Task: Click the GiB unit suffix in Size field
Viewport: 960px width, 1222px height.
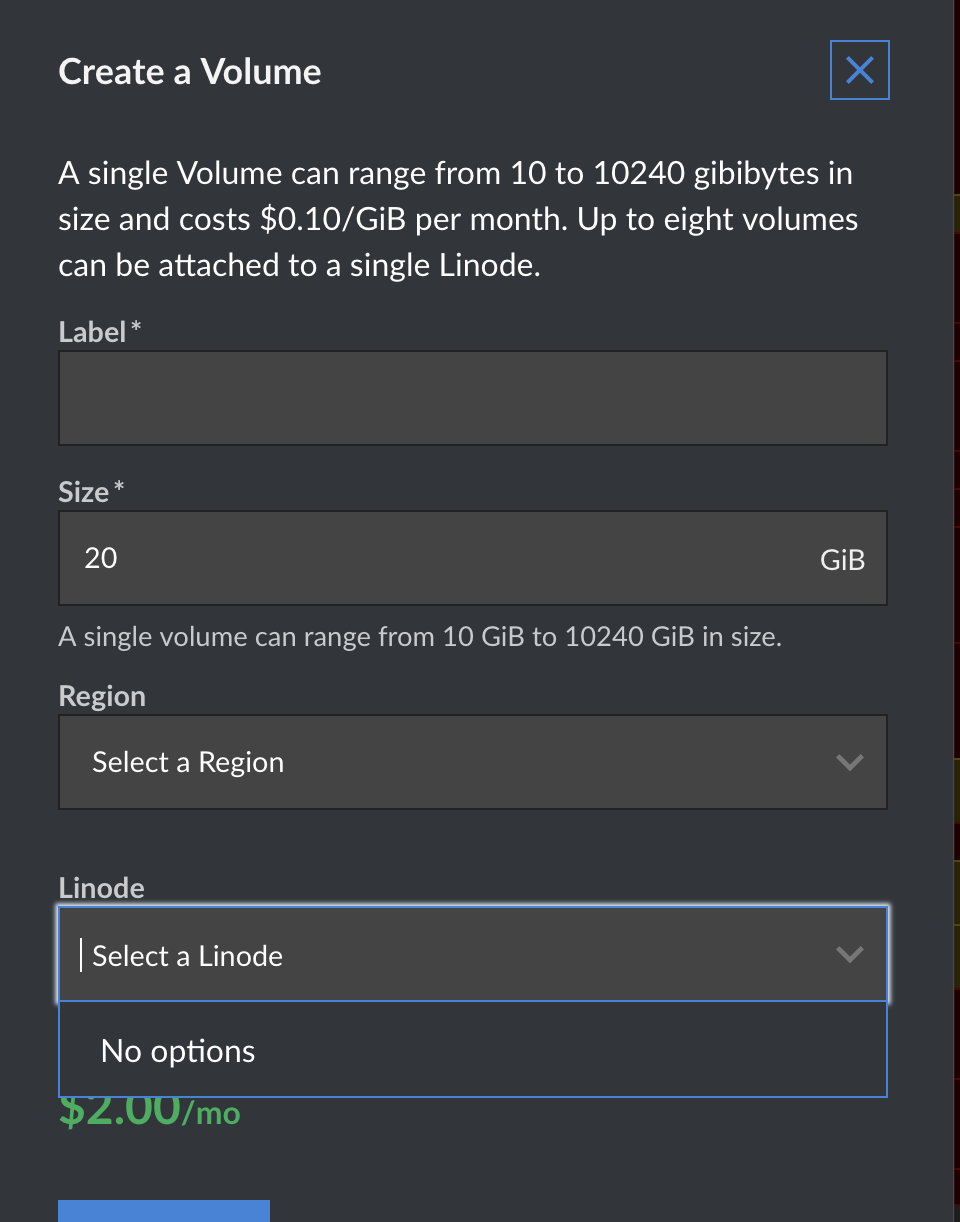Action: click(842, 560)
